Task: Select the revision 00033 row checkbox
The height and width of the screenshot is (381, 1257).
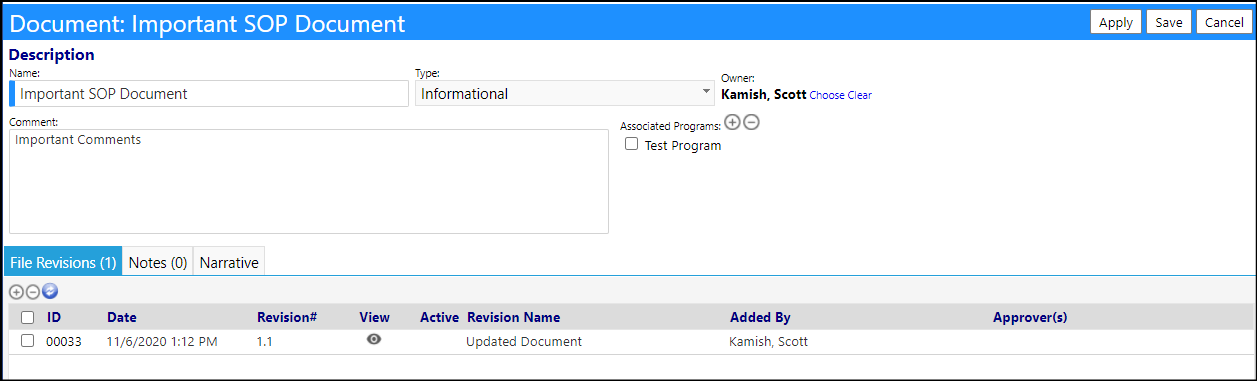Action: click(28, 341)
